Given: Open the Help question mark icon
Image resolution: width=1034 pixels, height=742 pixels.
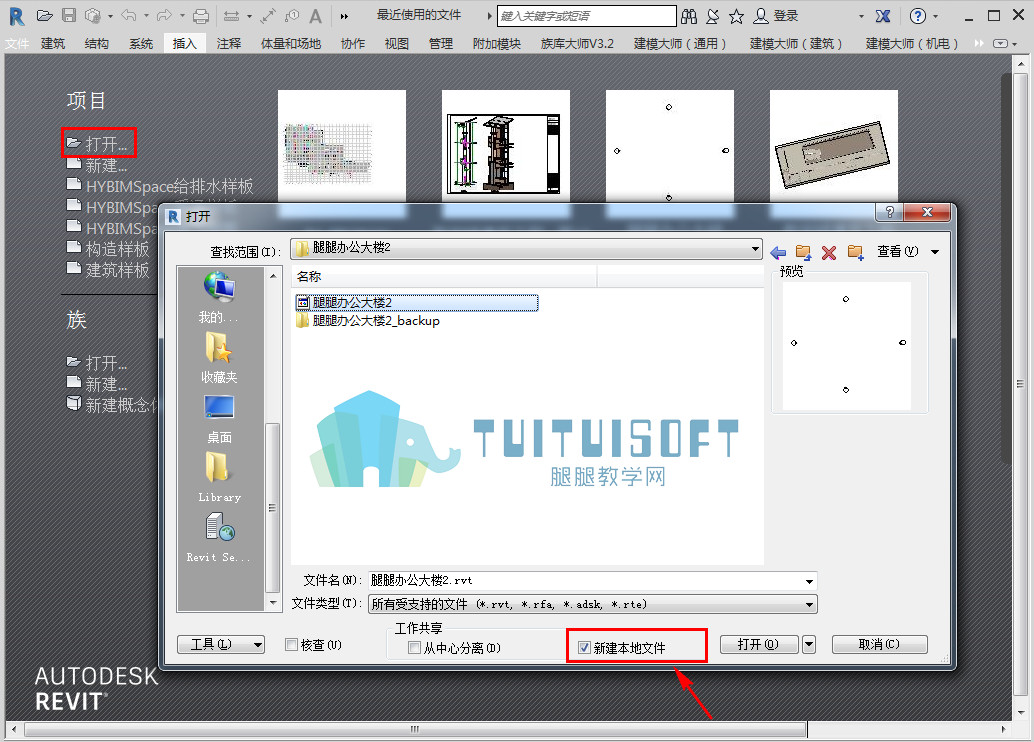Looking at the screenshot, I should click(x=917, y=16).
